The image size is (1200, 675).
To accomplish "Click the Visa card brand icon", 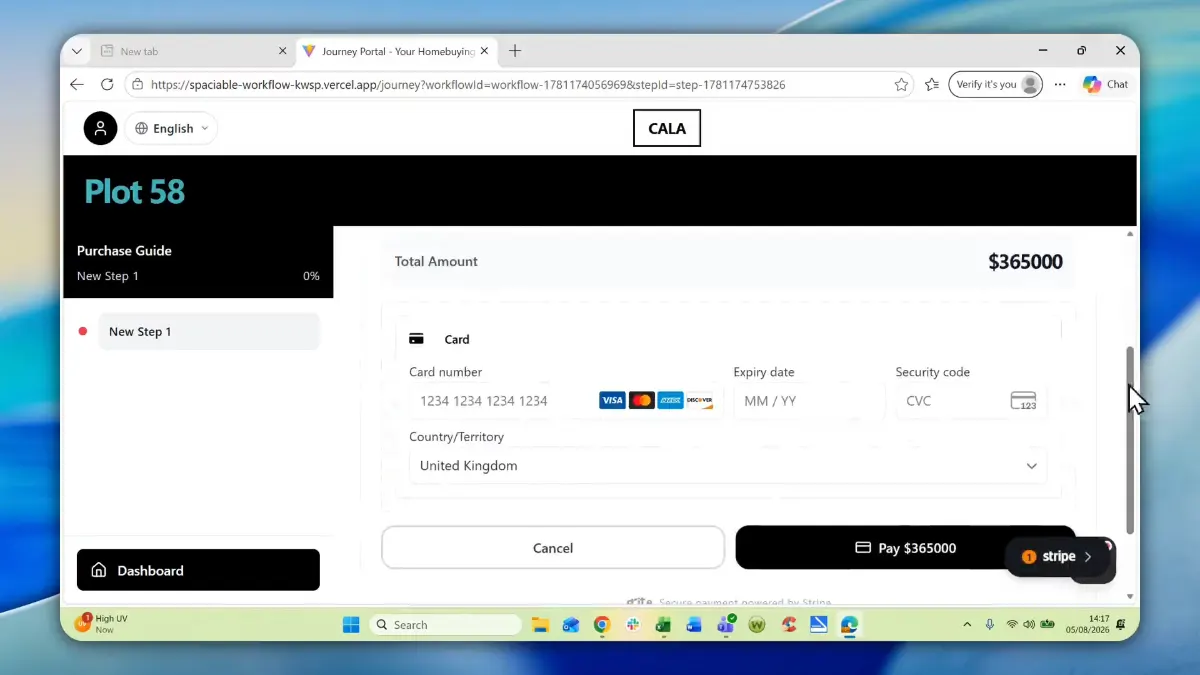I will tap(612, 401).
